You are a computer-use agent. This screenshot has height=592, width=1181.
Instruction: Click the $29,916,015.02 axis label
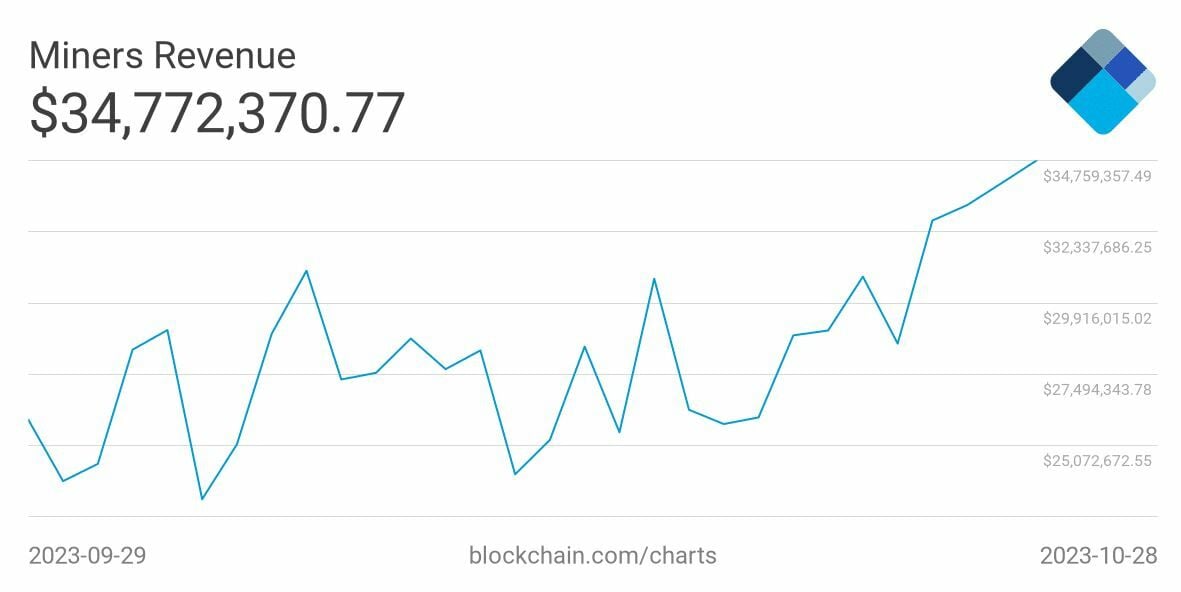point(1097,319)
